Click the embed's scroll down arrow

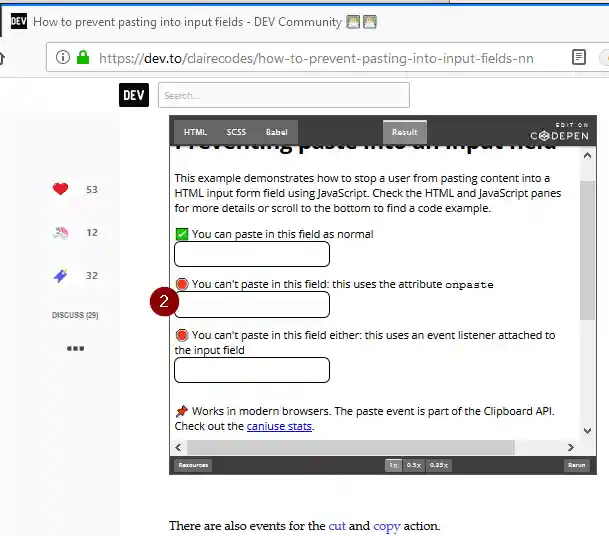pos(587,431)
